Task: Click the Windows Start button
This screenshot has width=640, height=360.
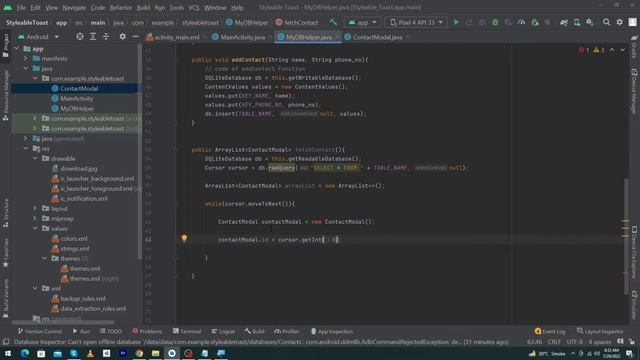Action: tap(8, 353)
